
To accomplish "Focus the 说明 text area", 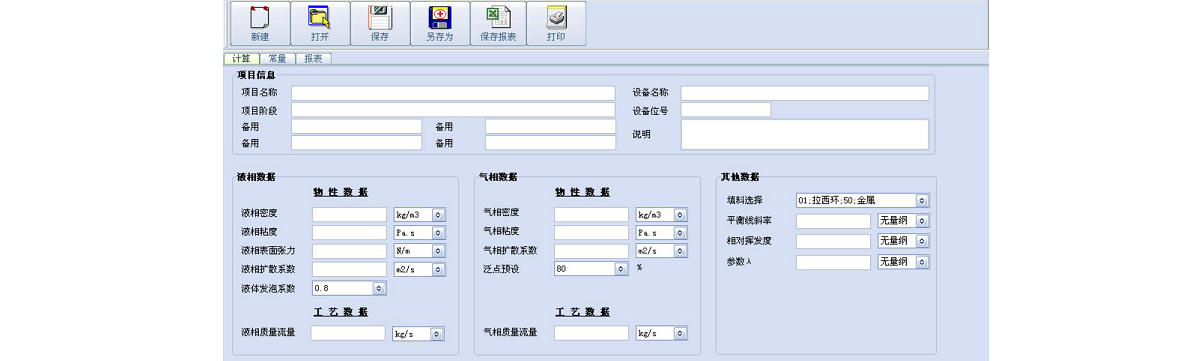I will click(805, 134).
